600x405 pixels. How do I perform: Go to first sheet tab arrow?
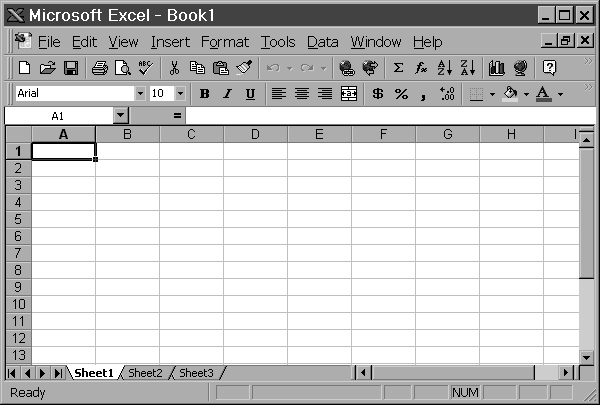coord(11,373)
